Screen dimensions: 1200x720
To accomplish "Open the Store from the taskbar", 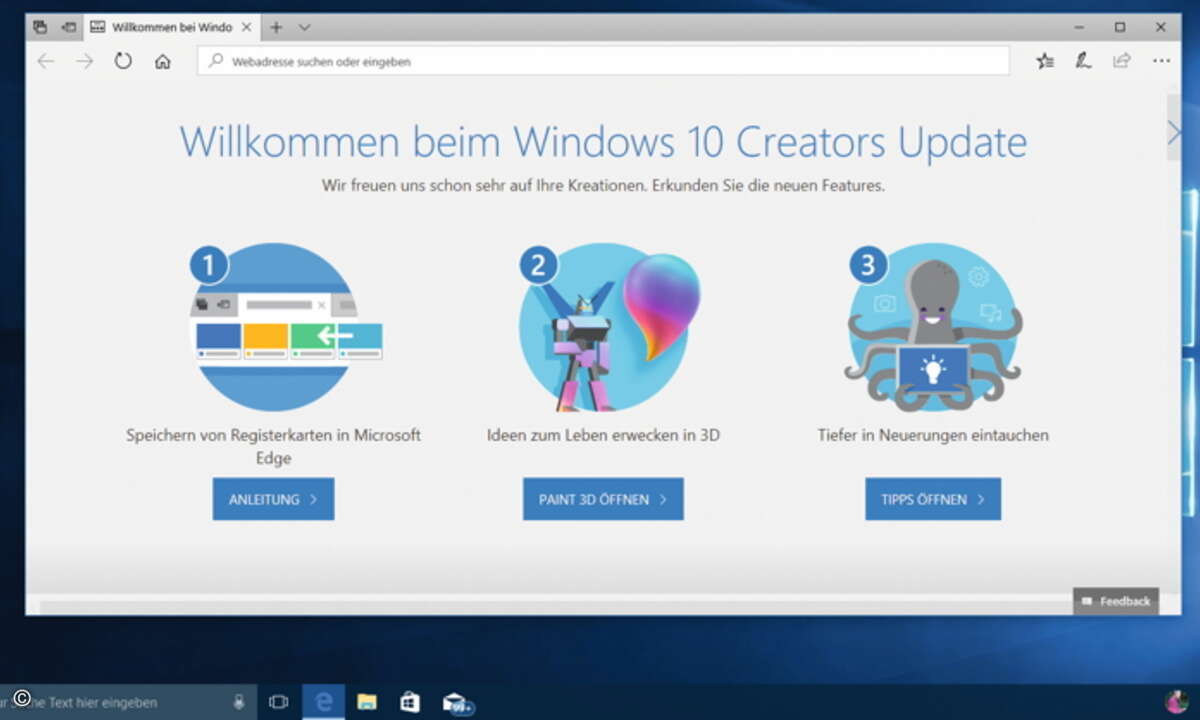I will point(410,702).
